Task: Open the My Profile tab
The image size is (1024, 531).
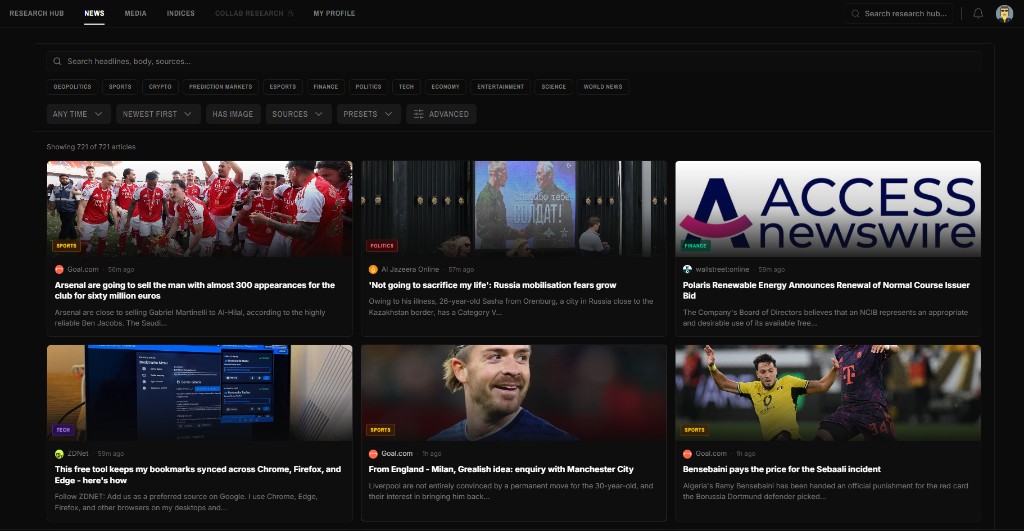Action: [334, 13]
